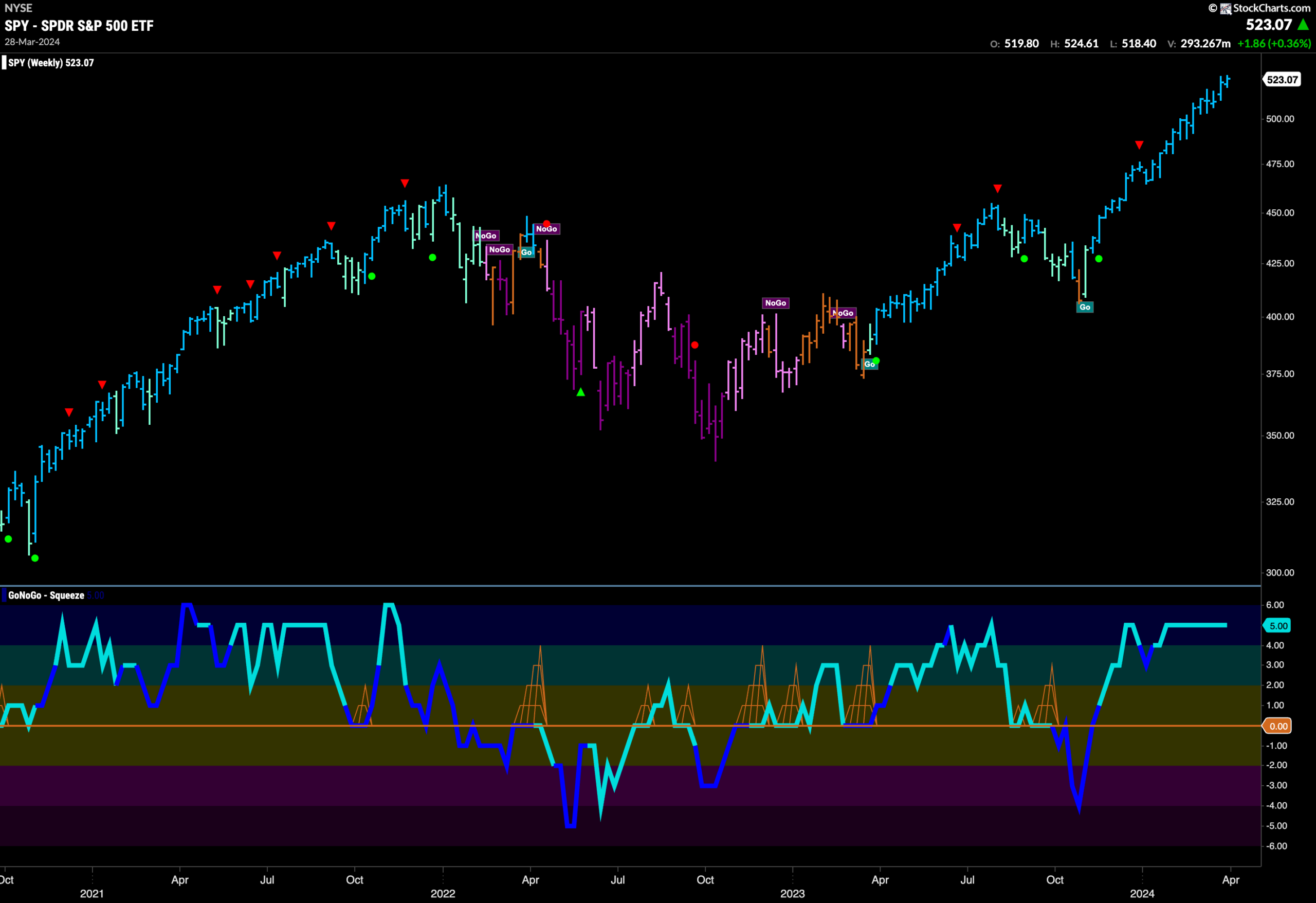Click the GoNoGo - Squeeze panel label
The width and height of the screenshot is (1316, 903).
(46, 595)
